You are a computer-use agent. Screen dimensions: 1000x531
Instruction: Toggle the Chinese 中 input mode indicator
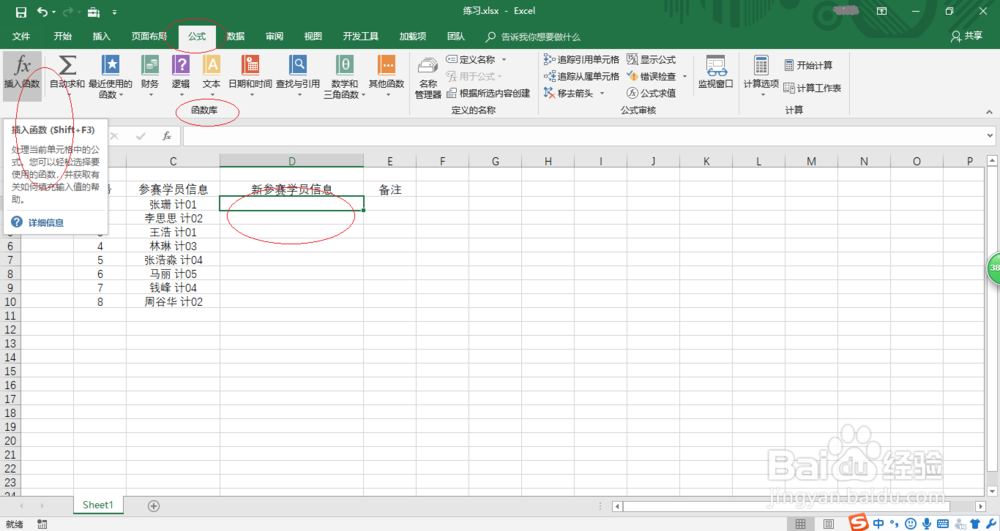pos(879,523)
